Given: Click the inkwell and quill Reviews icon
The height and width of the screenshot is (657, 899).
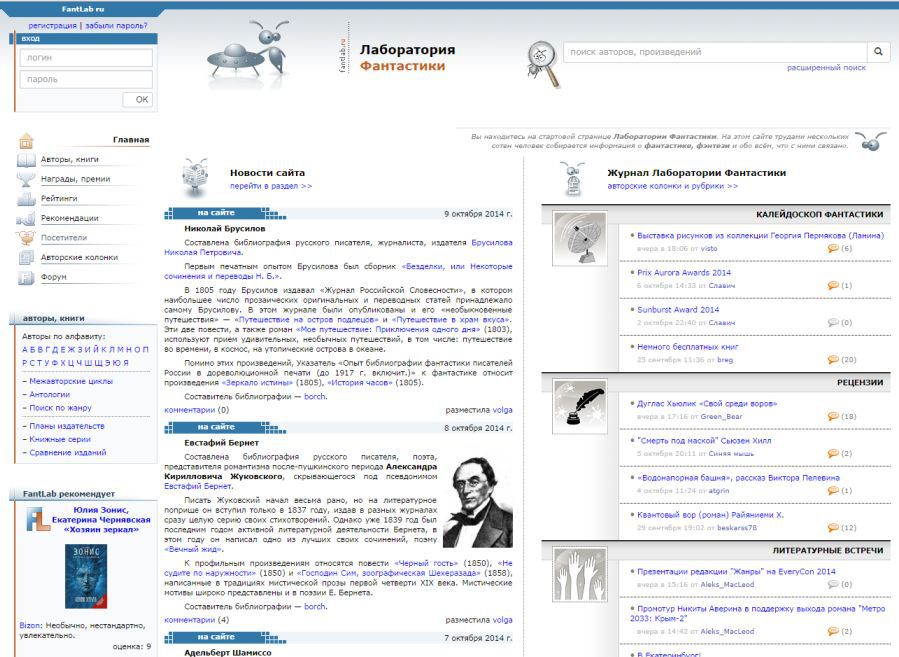Looking at the screenshot, I should 580,407.
